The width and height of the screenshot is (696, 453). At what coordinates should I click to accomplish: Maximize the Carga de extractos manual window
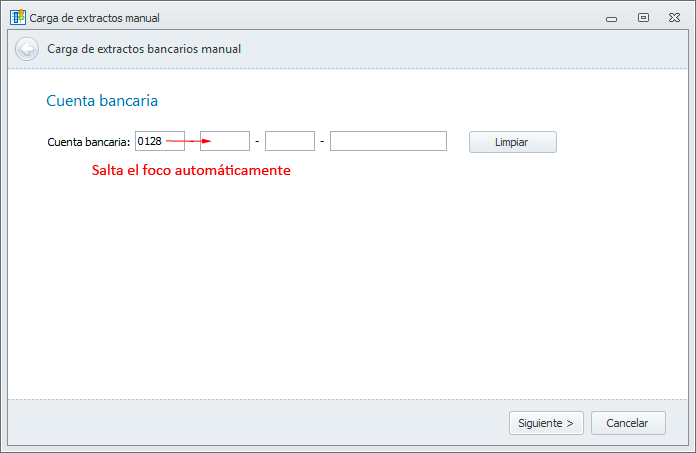pyautogui.click(x=643, y=17)
